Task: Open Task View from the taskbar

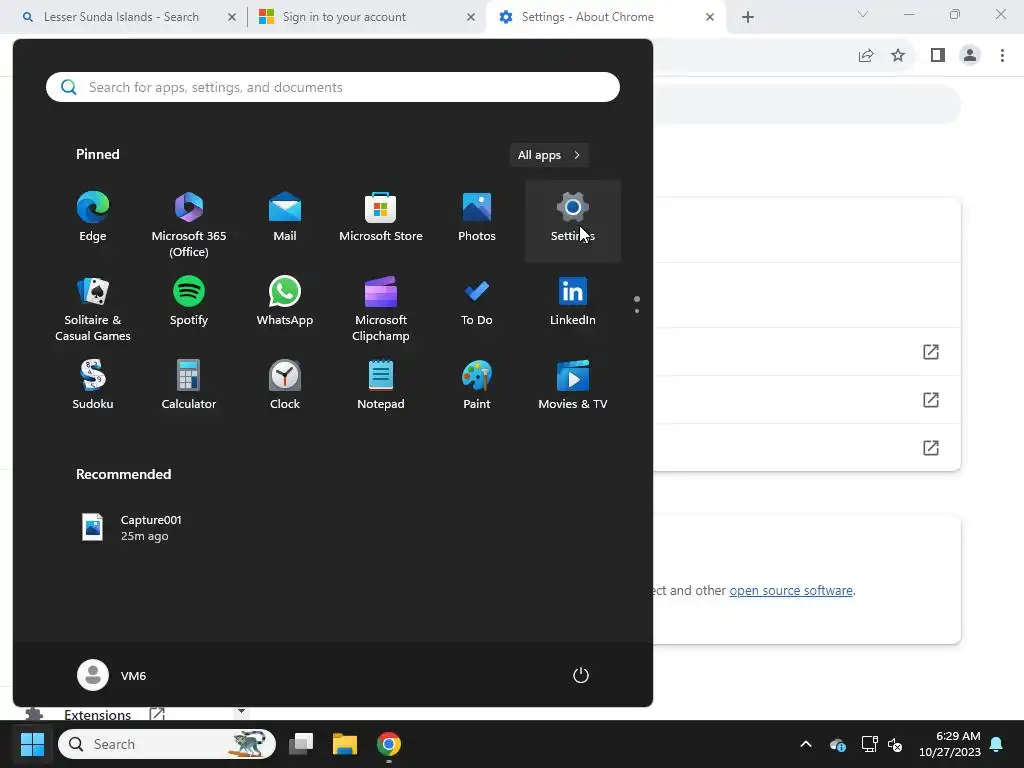Action: click(301, 744)
